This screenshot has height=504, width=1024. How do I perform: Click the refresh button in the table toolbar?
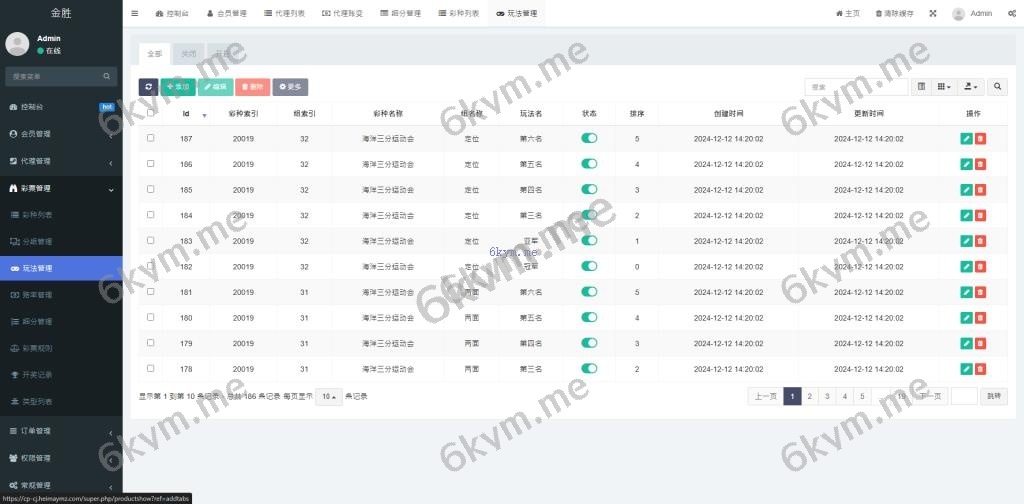tap(148, 87)
